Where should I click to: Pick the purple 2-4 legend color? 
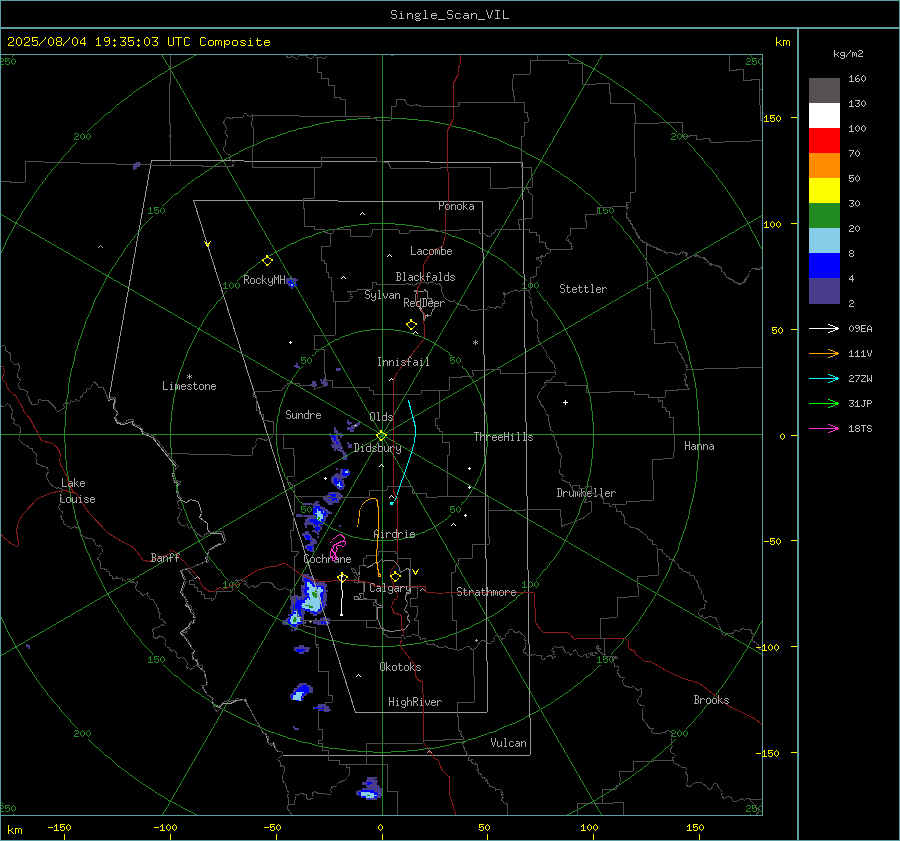tap(824, 291)
